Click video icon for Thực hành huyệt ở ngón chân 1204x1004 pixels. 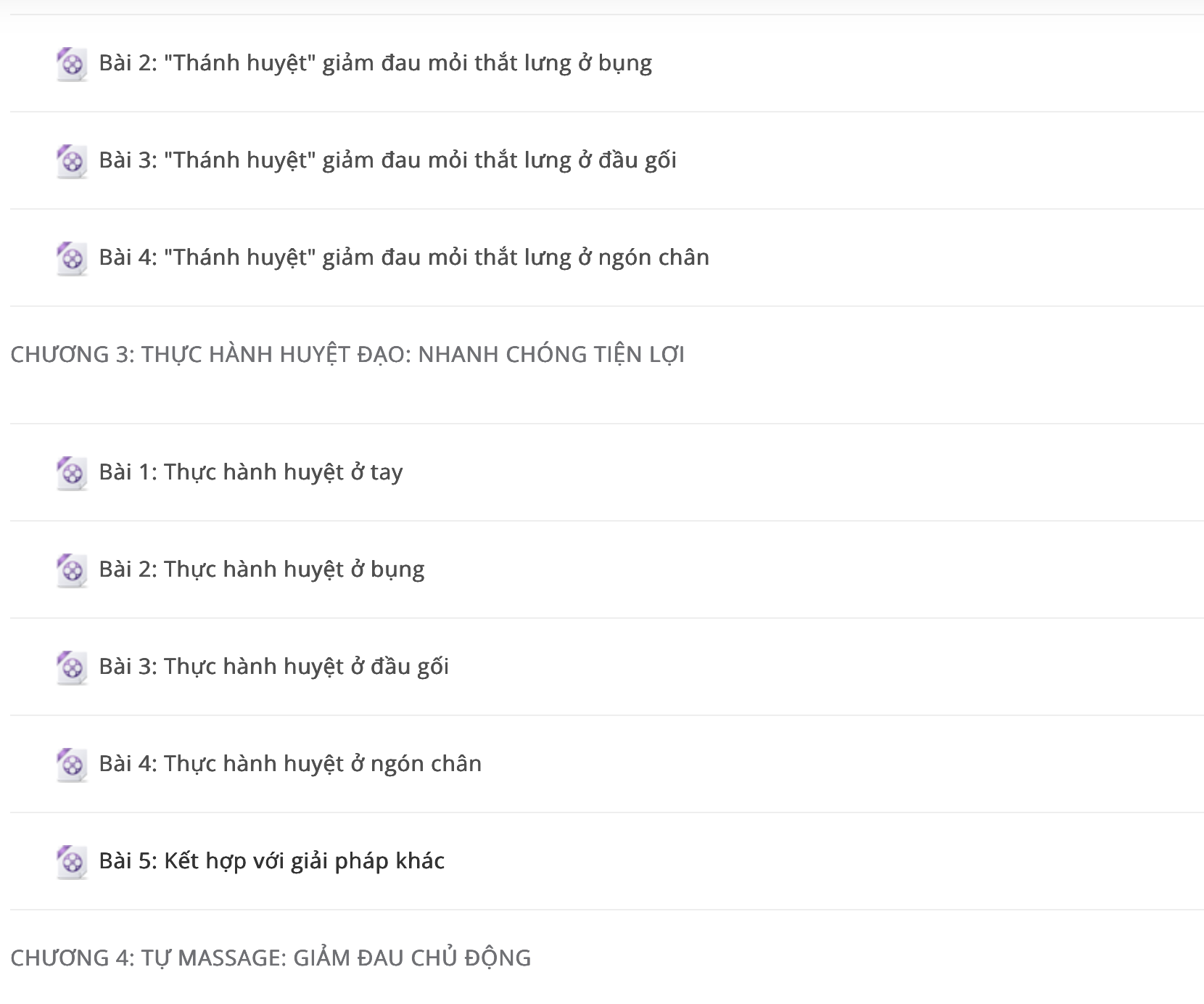point(72,765)
